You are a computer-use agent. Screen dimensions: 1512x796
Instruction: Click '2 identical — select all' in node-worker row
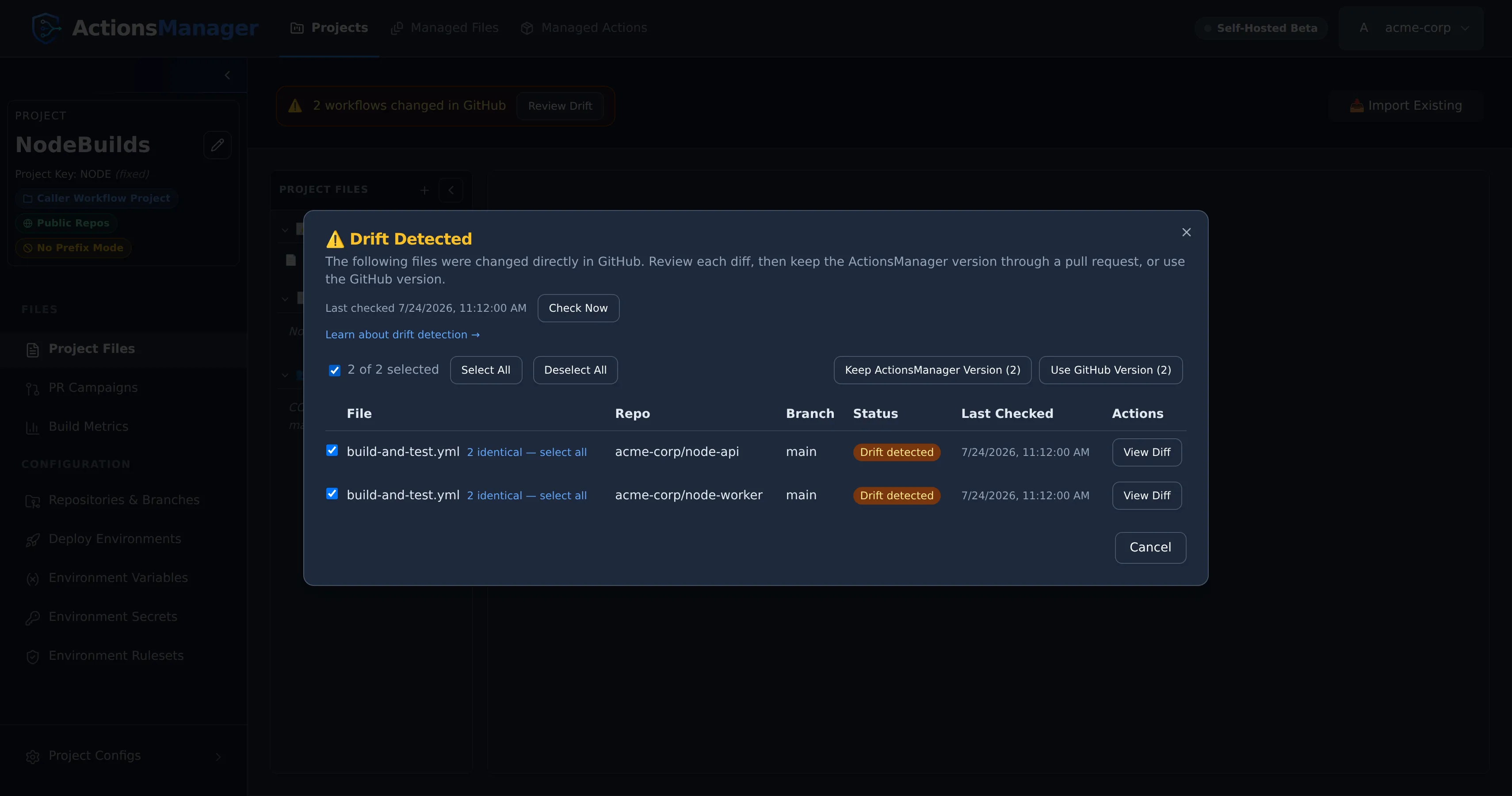coord(527,495)
